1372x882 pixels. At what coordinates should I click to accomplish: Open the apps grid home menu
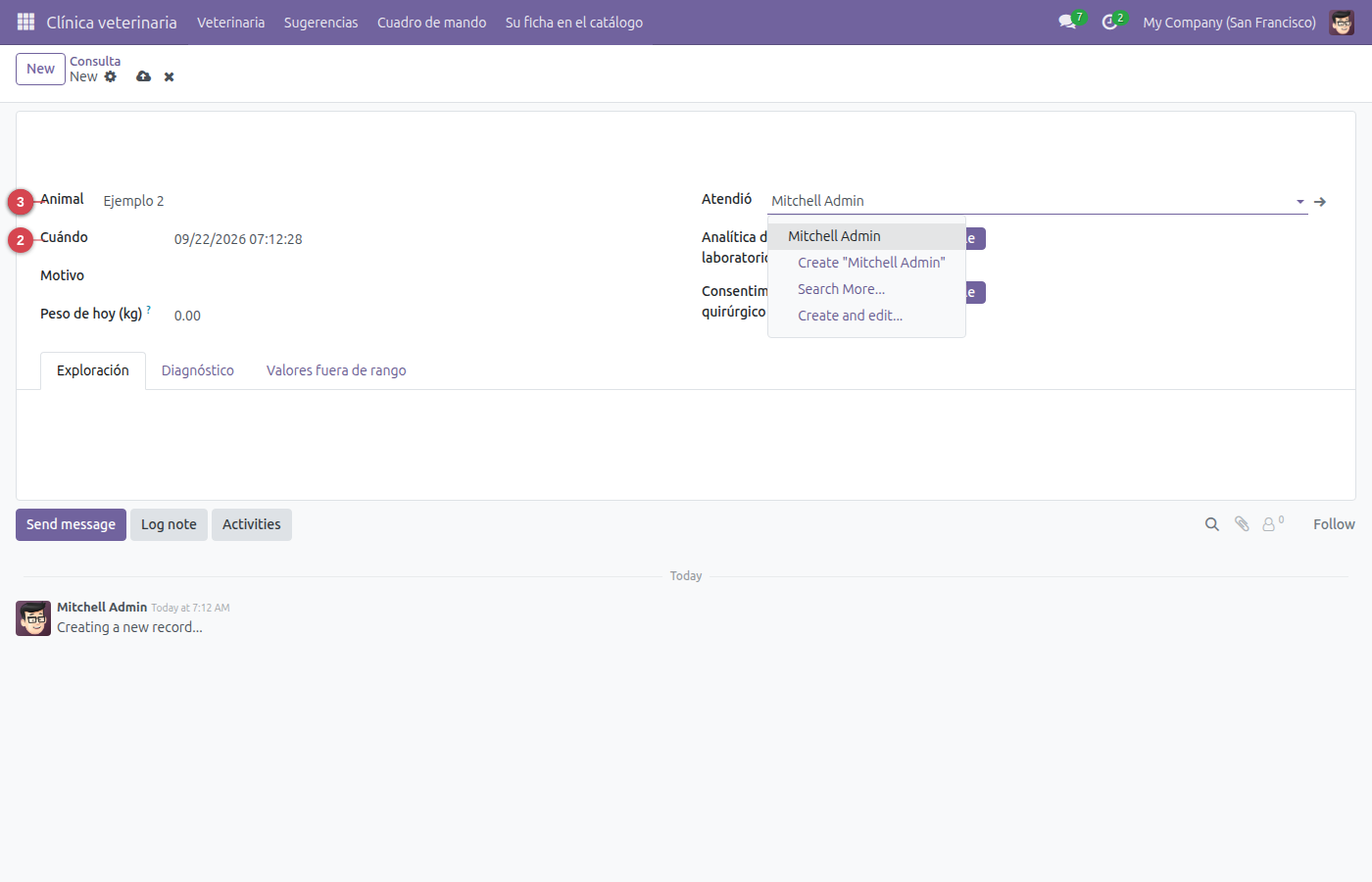click(x=25, y=22)
